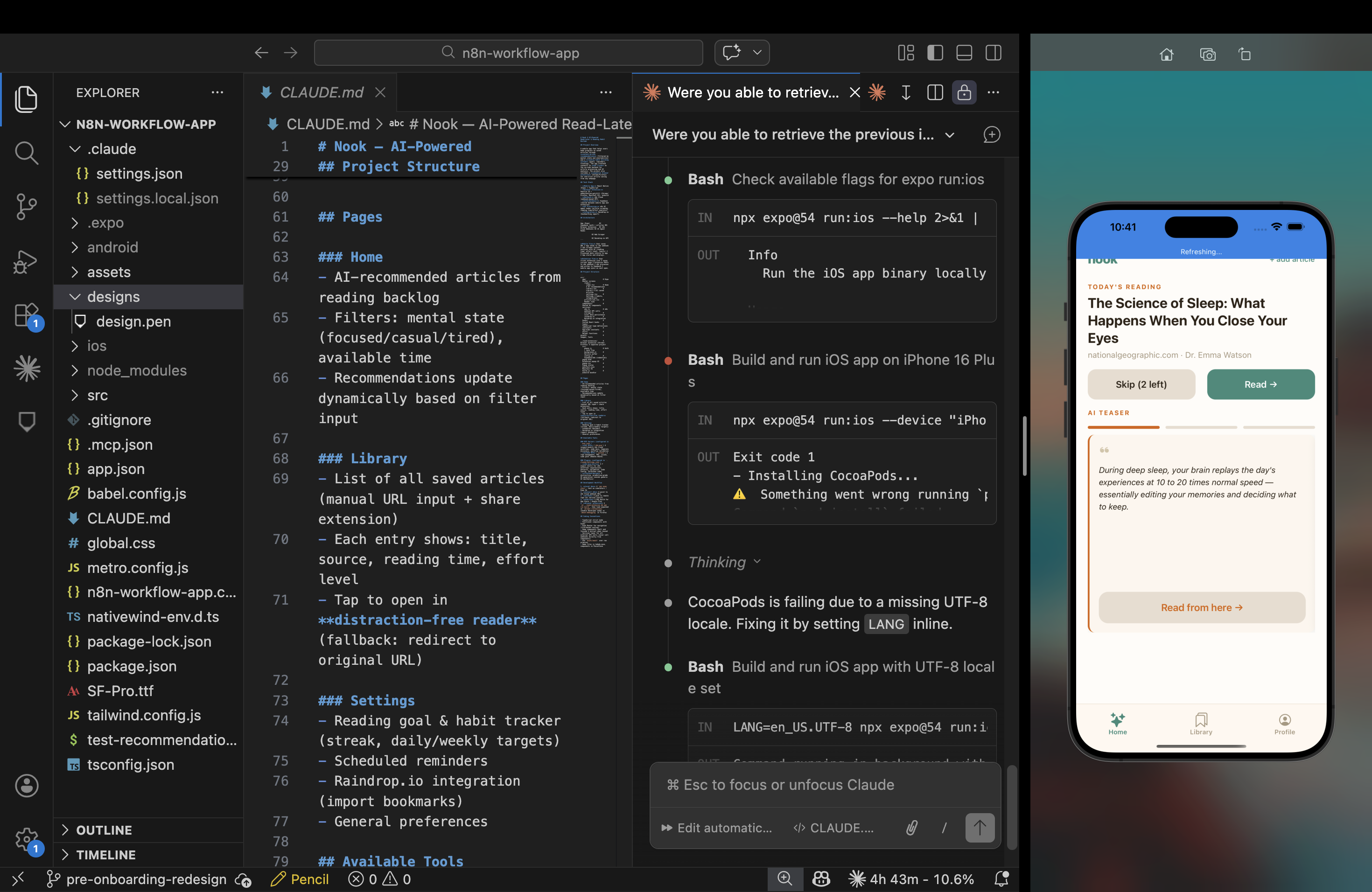Screen dimensions: 1372x892
Task: Open Claude icon beside the chat tab
Action: pyautogui.click(x=877, y=92)
